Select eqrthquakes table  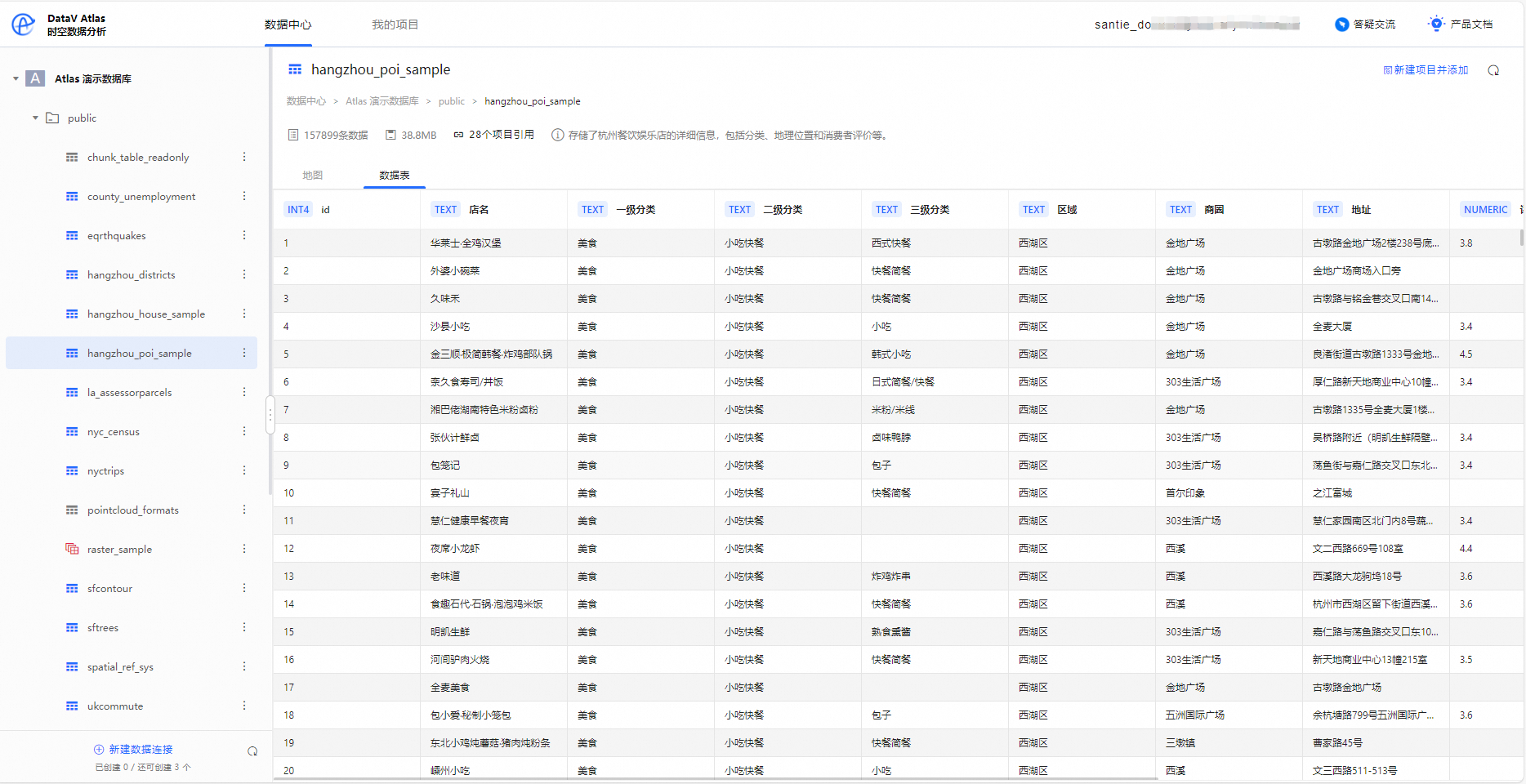click(x=117, y=235)
